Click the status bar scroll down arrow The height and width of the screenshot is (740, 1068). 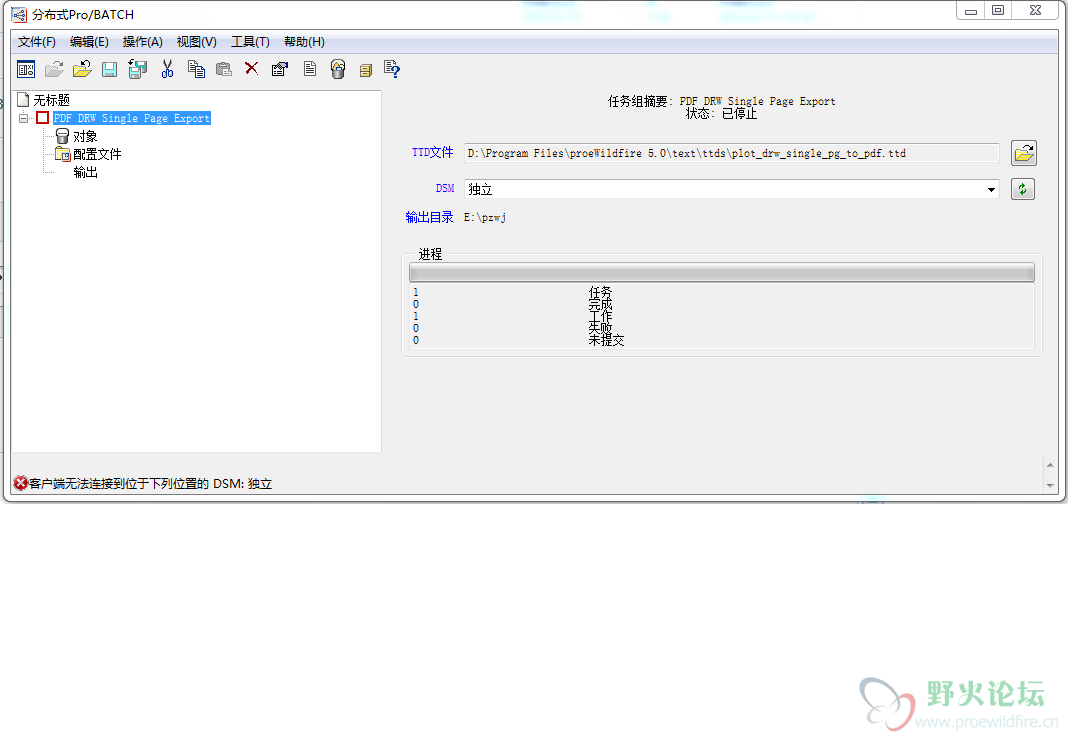coord(1050,485)
